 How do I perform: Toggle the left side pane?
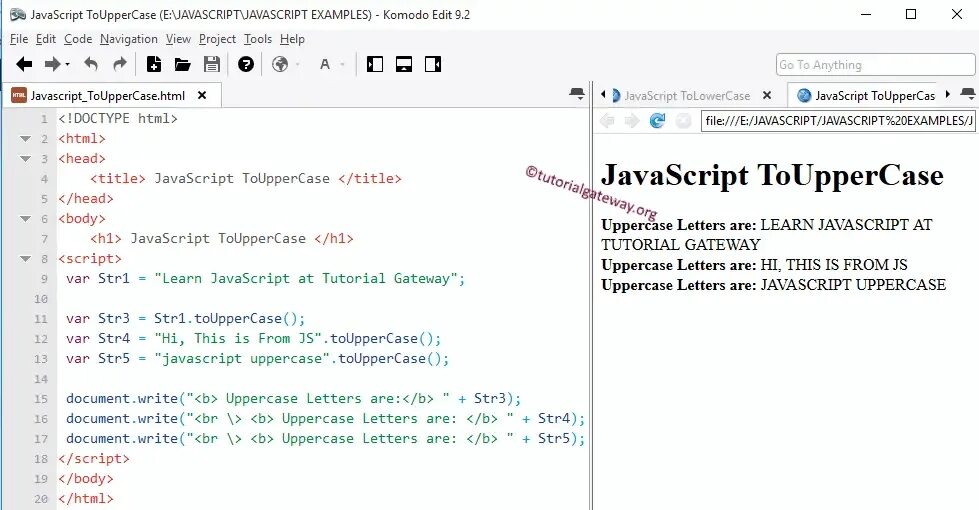pos(375,64)
